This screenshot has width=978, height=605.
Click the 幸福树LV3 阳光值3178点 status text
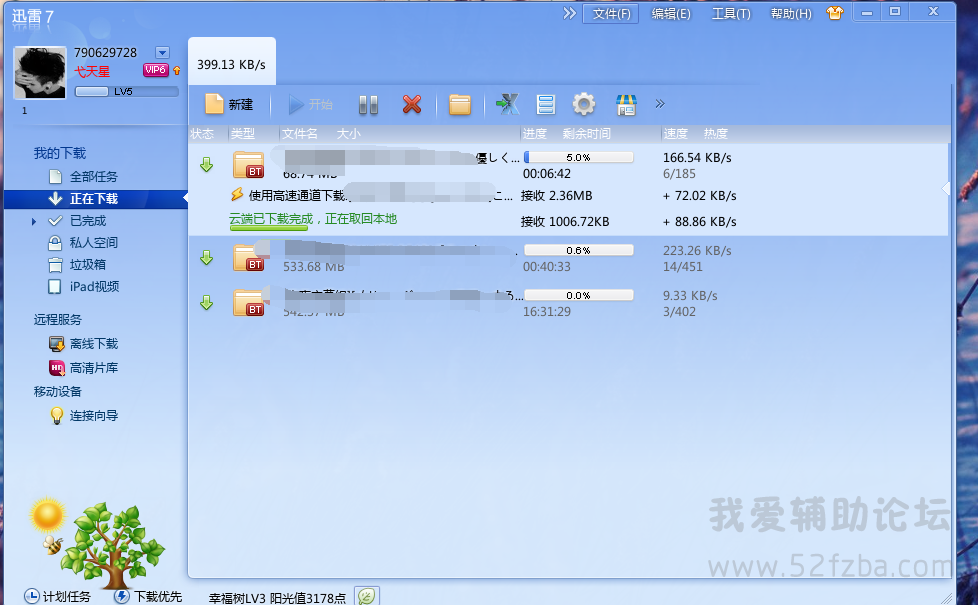click(277, 598)
